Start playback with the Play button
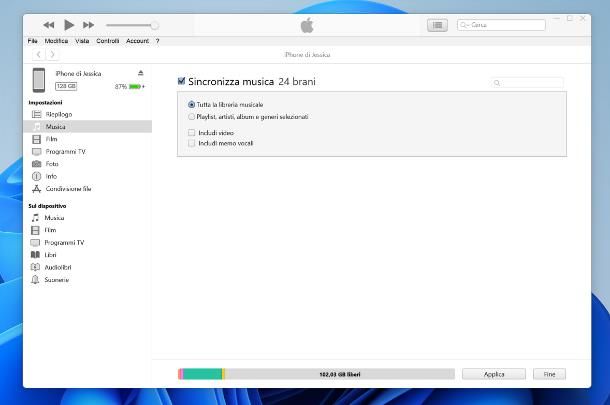Viewport: 610px width, 405px height. [69, 25]
